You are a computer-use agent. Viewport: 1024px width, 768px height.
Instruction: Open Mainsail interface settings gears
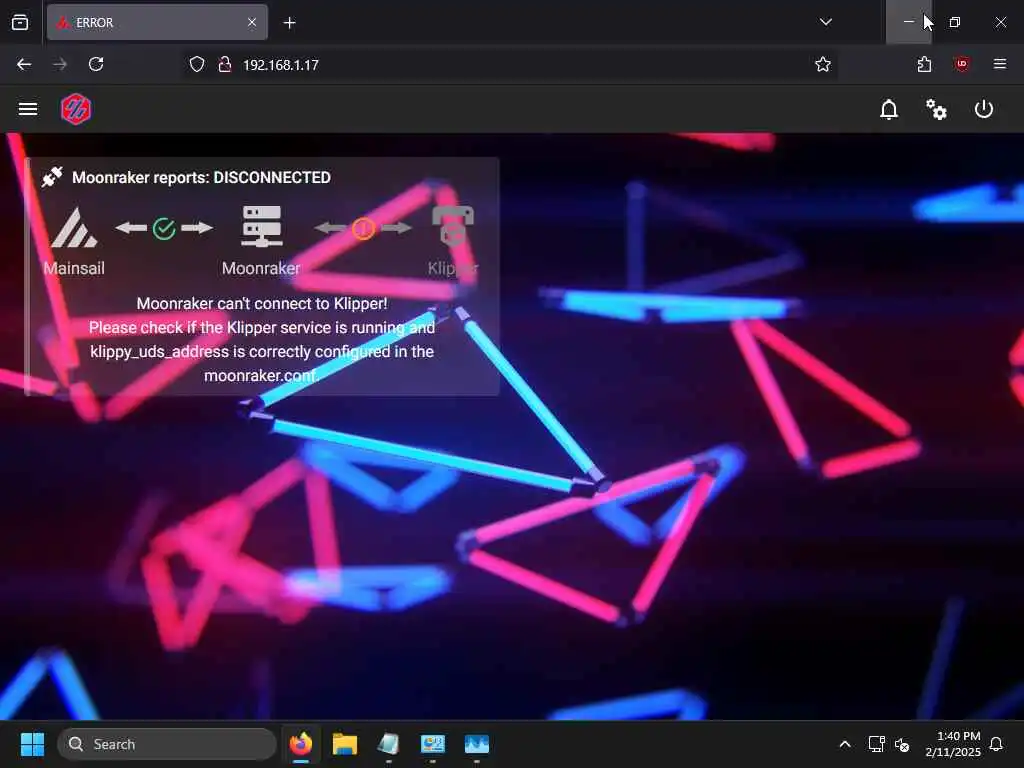(x=936, y=109)
